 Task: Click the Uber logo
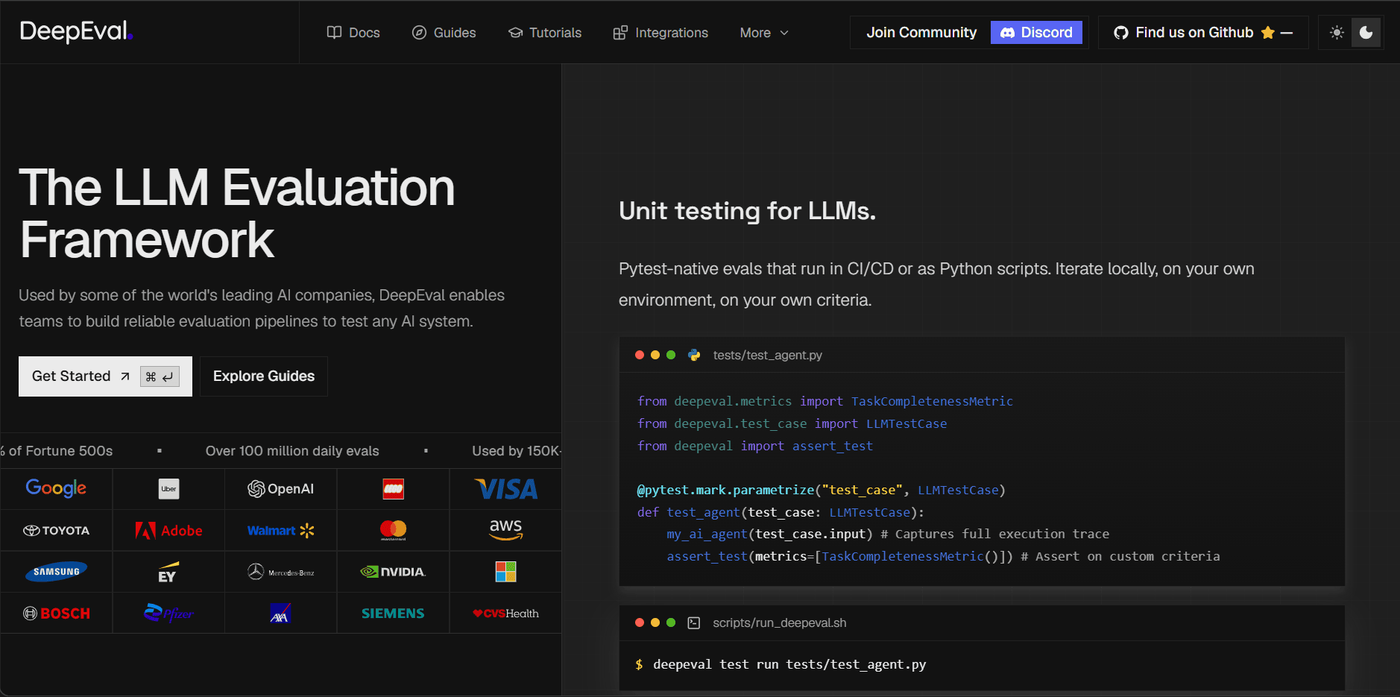(x=169, y=489)
